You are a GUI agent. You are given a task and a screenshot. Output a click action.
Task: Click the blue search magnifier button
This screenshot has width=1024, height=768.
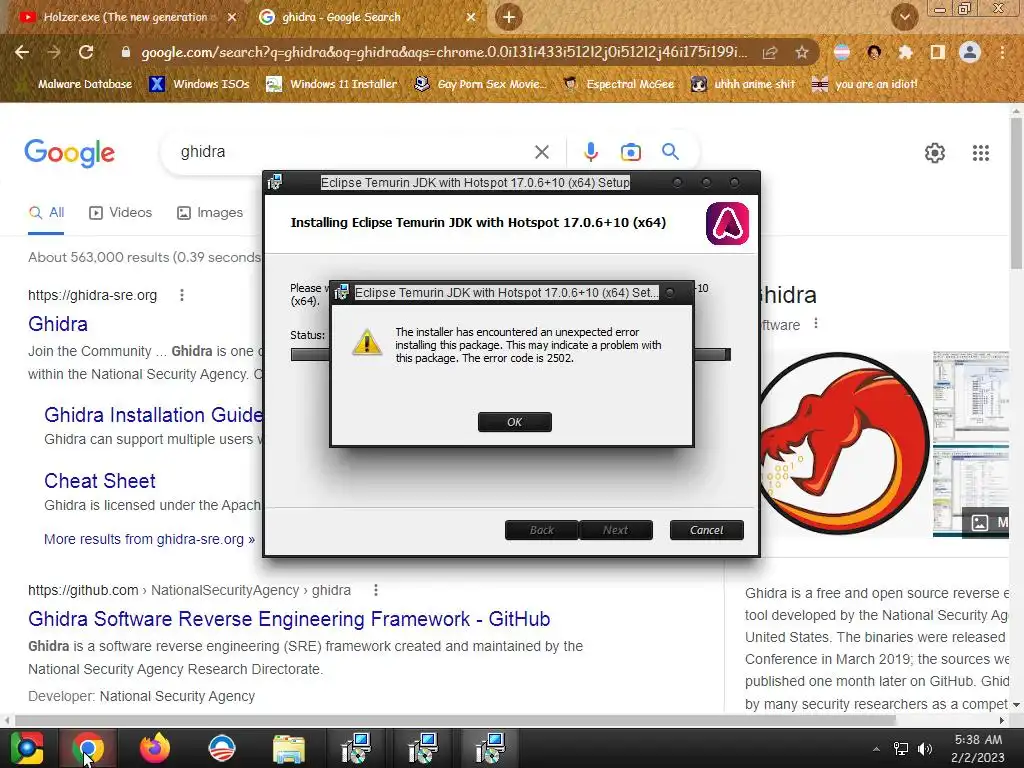670,152
